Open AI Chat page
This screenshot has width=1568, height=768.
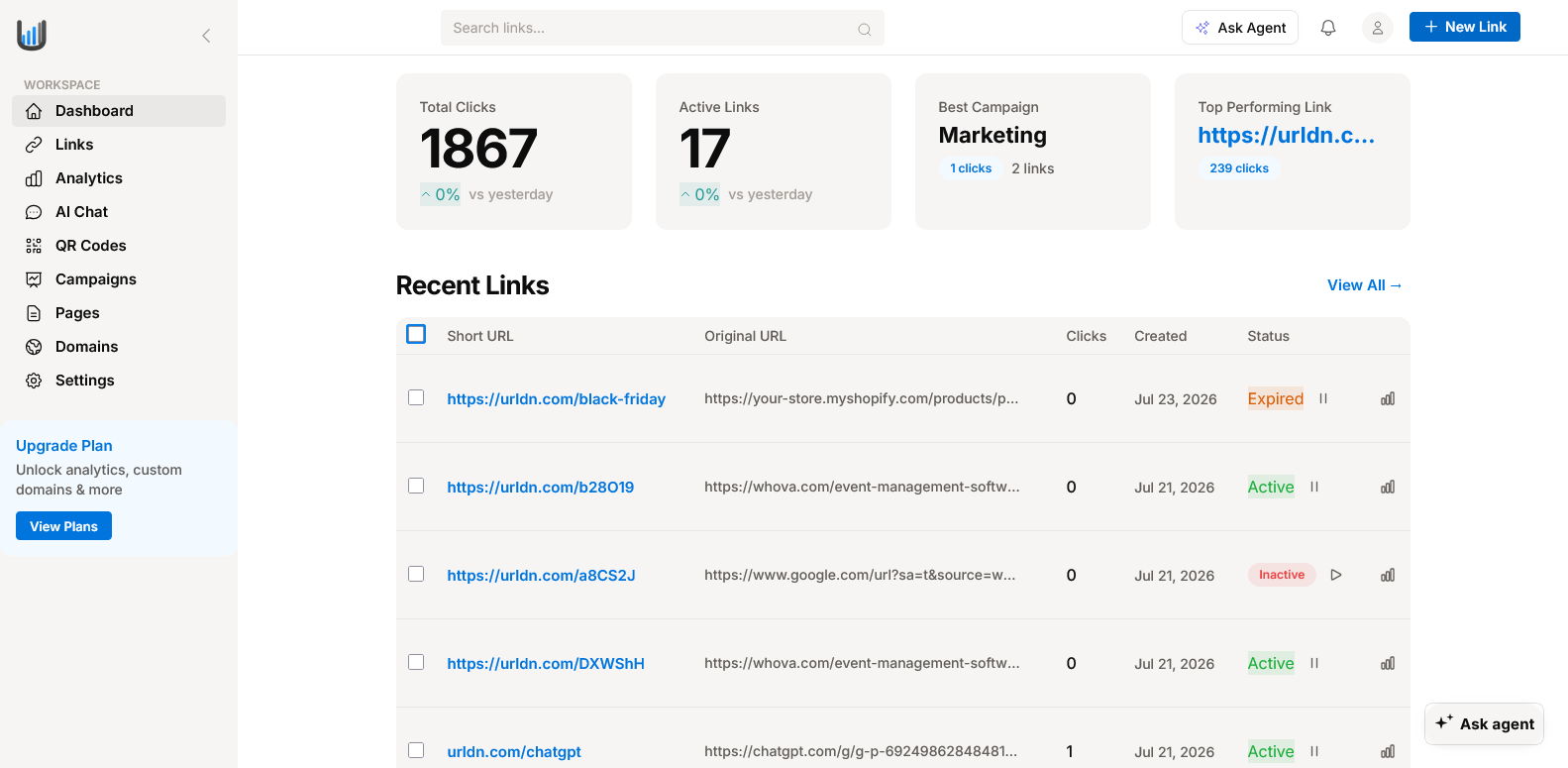(119, 212)
